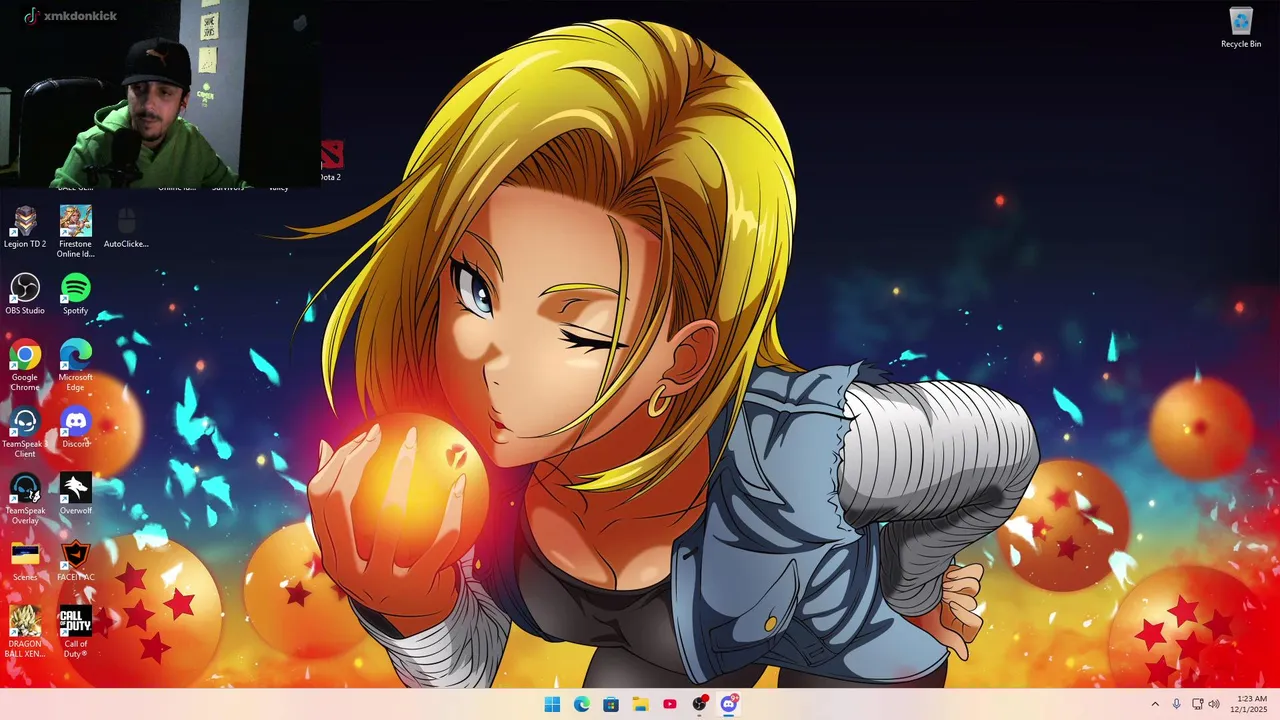This screenshot has height=720, width=1280.
Task: Select the Discord desktop shortcut
Action: 75,428
